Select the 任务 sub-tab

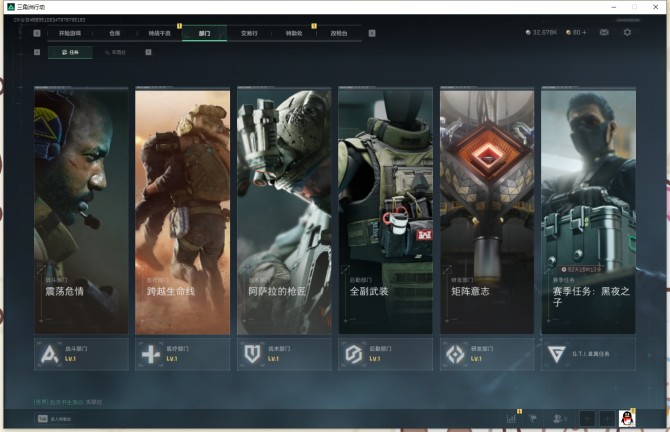tap(71, 52)
